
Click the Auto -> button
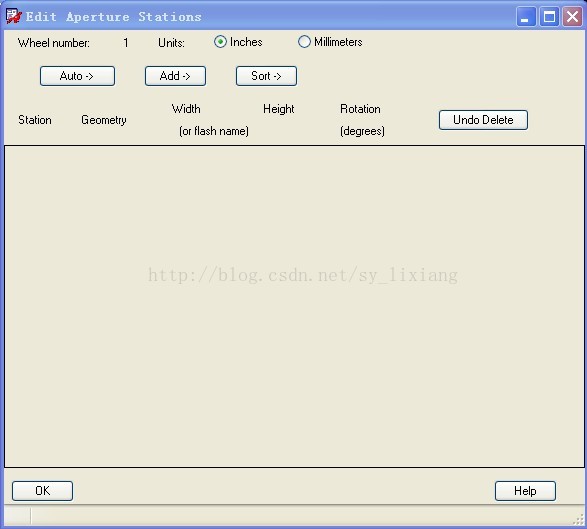pyautogui.click(x=77, y=76)
